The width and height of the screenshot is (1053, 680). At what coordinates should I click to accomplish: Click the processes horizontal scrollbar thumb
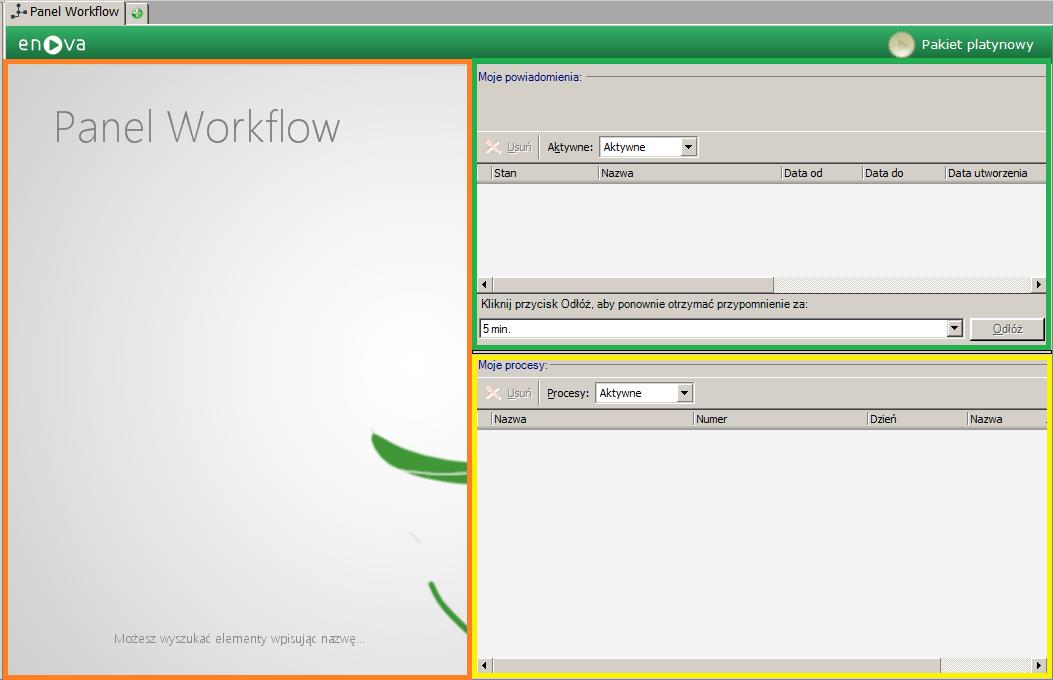(717, 666)
